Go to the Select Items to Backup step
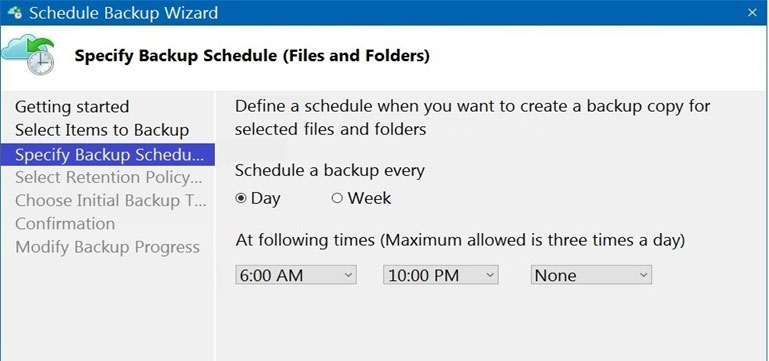769x361 pixels. coord(102,130)
